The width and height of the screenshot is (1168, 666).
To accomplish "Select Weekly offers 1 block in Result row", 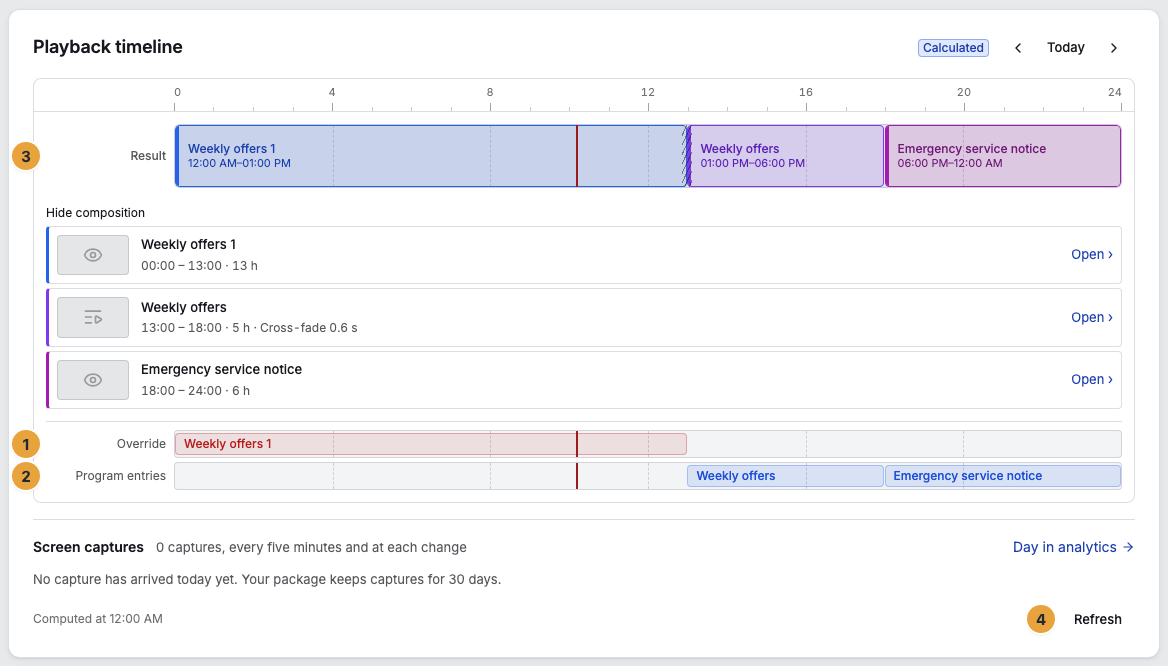I will (431, 156).
